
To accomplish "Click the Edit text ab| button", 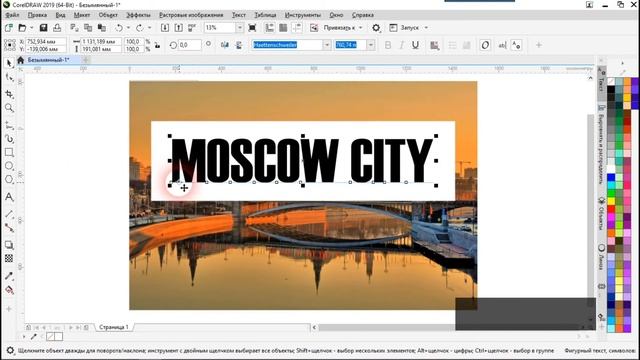I will (502, 45).
